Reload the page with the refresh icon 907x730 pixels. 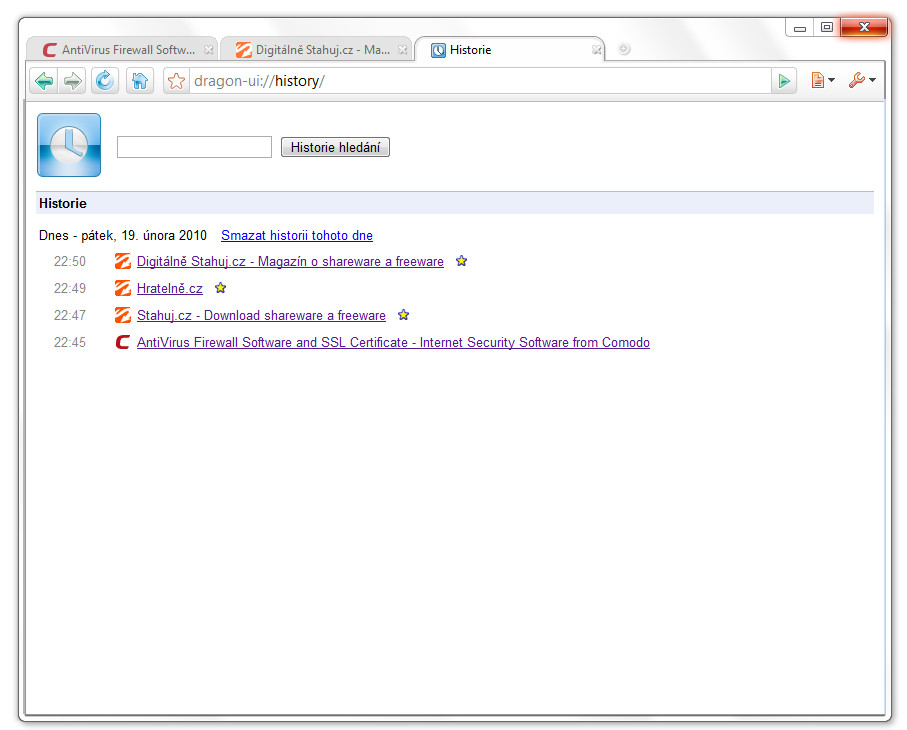pos(105,81)
